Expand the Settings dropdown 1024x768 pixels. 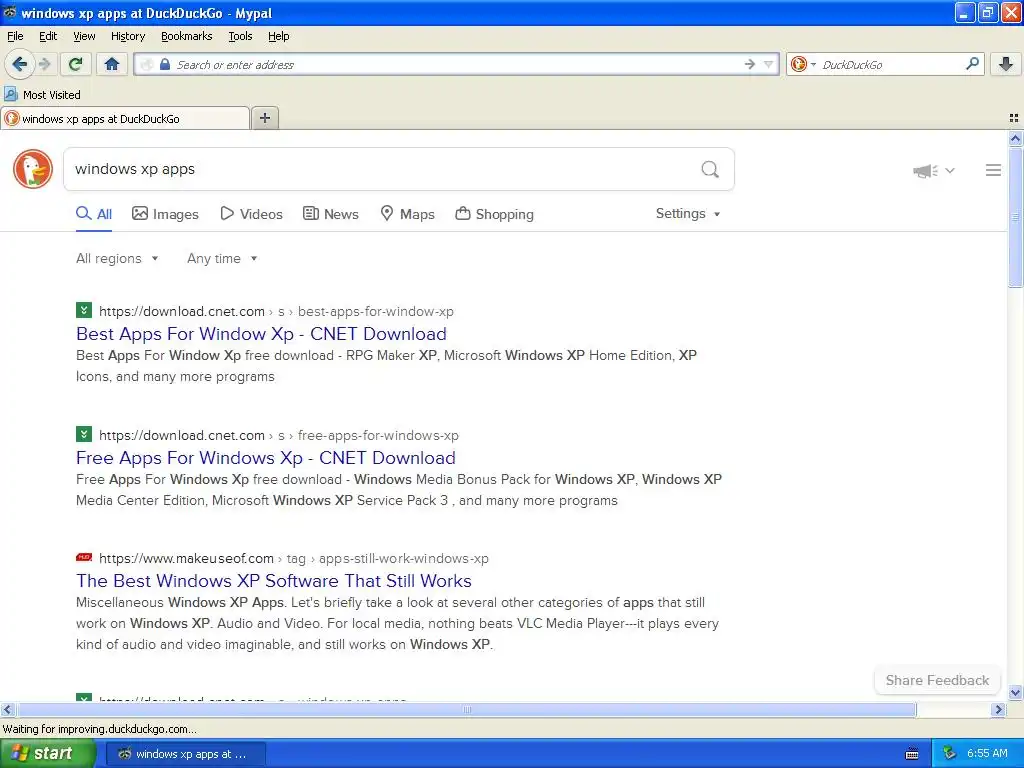click(x=688, y=214)
